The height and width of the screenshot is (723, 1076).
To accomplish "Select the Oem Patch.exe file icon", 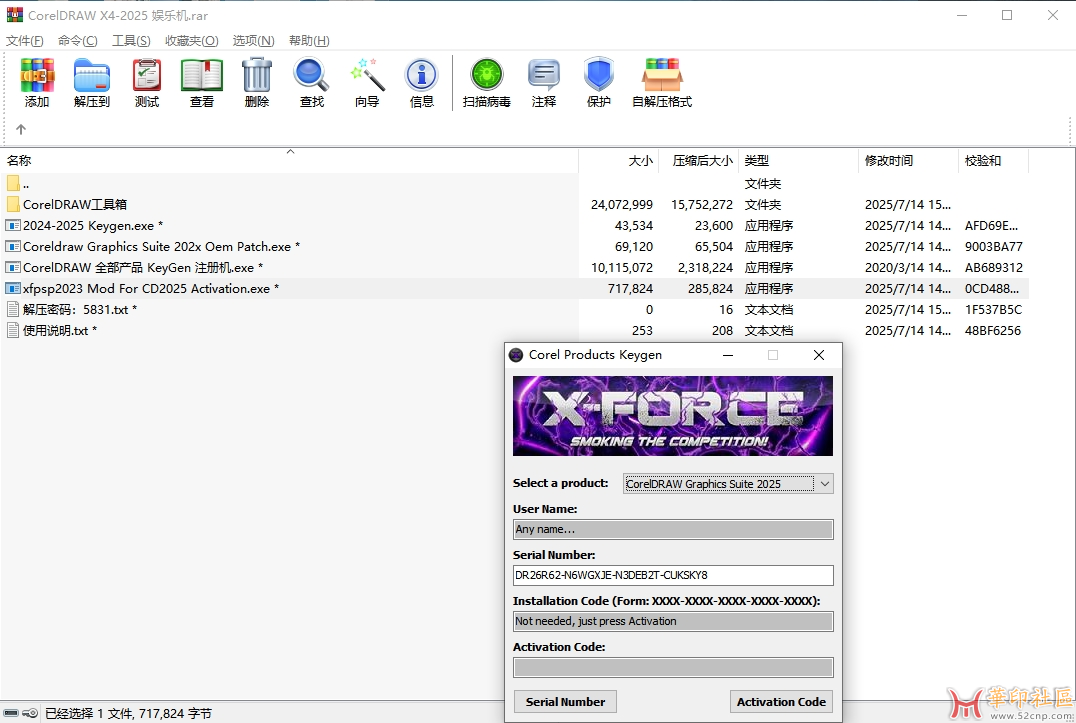I will tap(13, 246).
